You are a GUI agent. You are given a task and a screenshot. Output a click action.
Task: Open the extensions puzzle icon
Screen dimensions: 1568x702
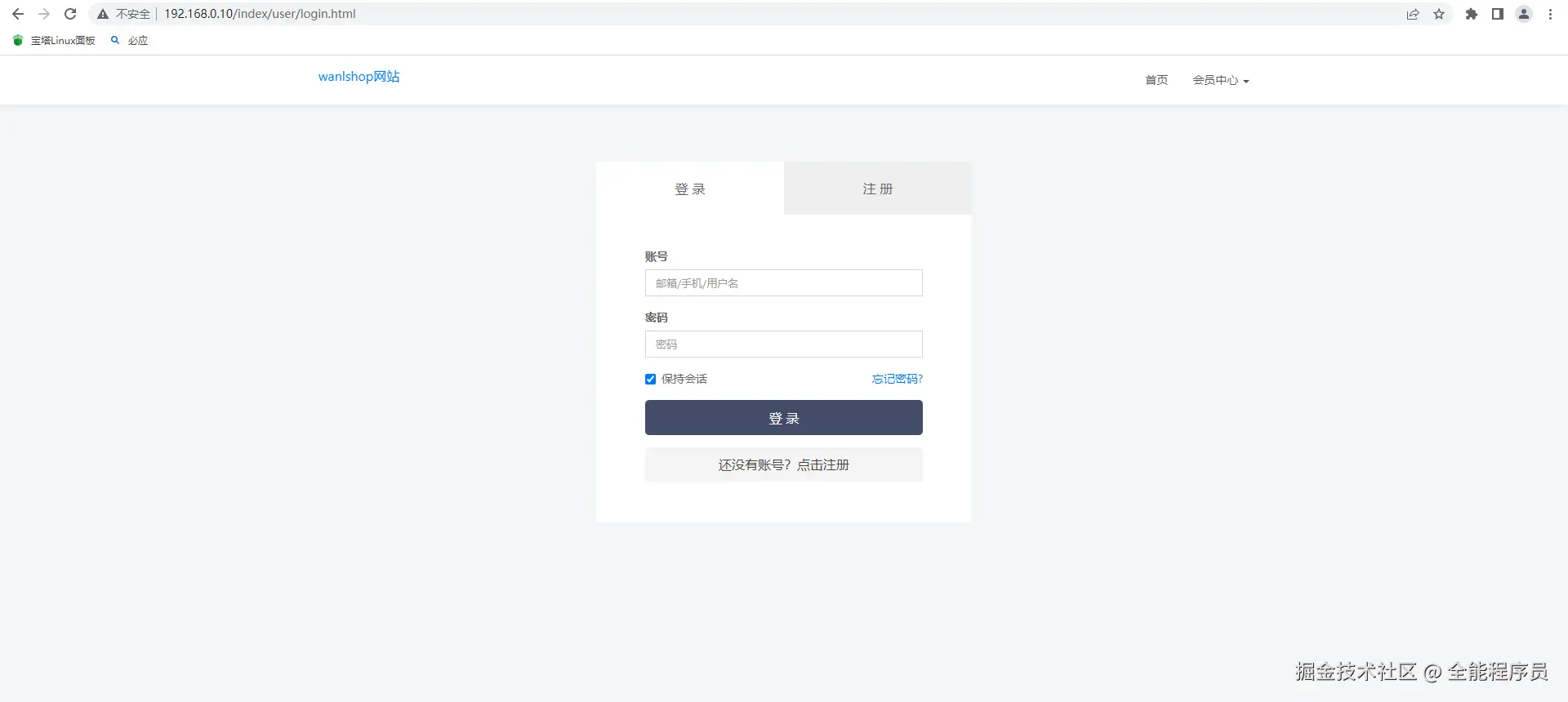[x=1472, y=14]
